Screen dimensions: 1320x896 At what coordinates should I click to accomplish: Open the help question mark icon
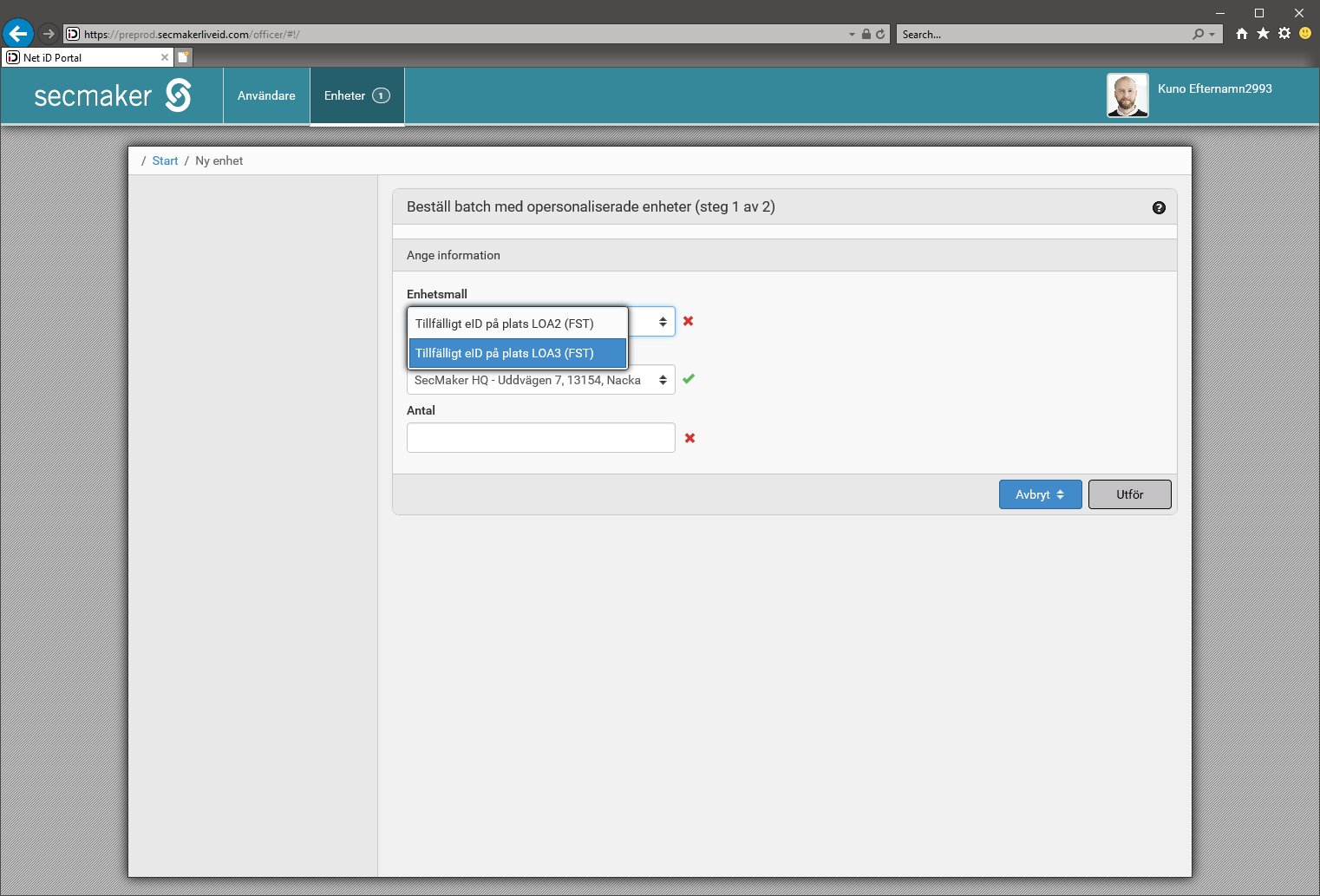point(1159,207)
